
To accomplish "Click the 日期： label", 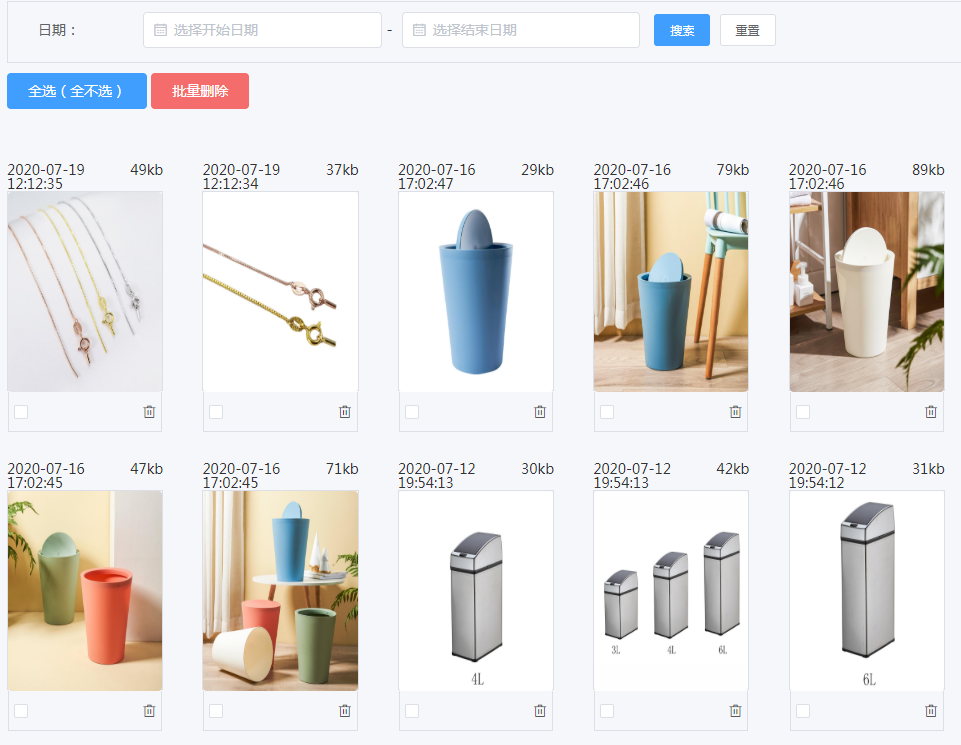I will pyautogui.click(x=57, y=30).
